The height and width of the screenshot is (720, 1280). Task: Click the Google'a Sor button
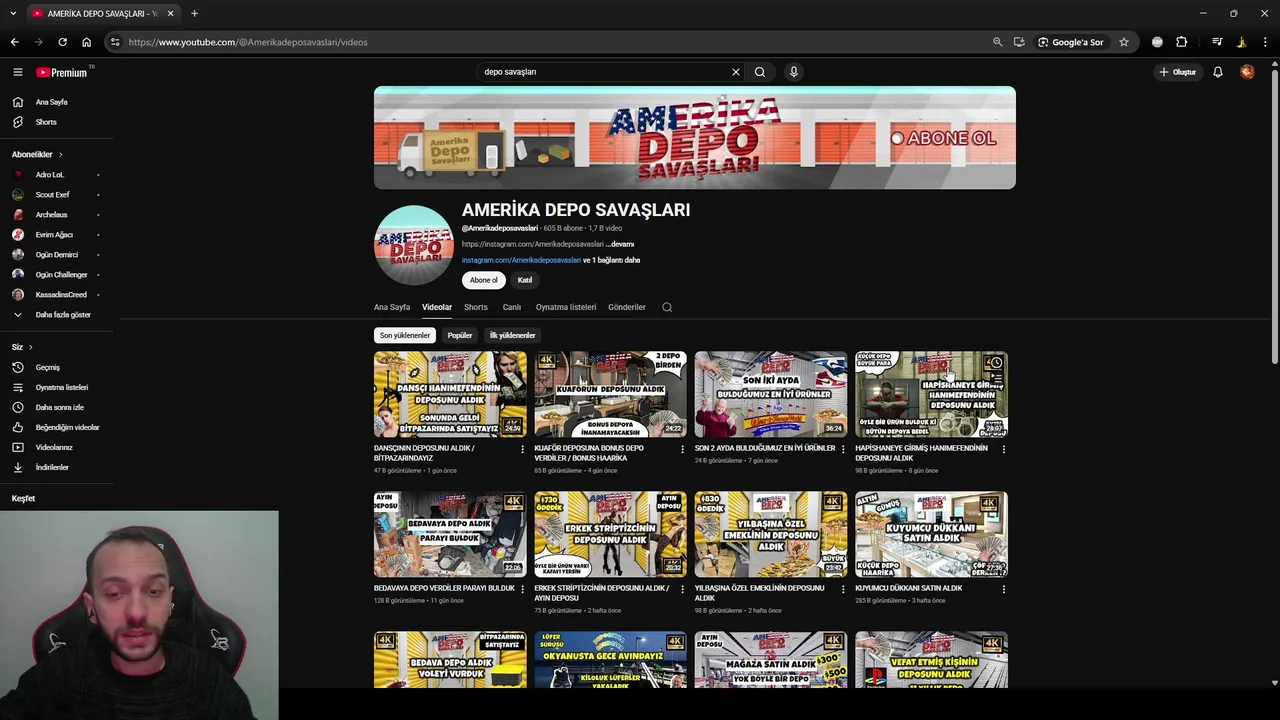1071,42
